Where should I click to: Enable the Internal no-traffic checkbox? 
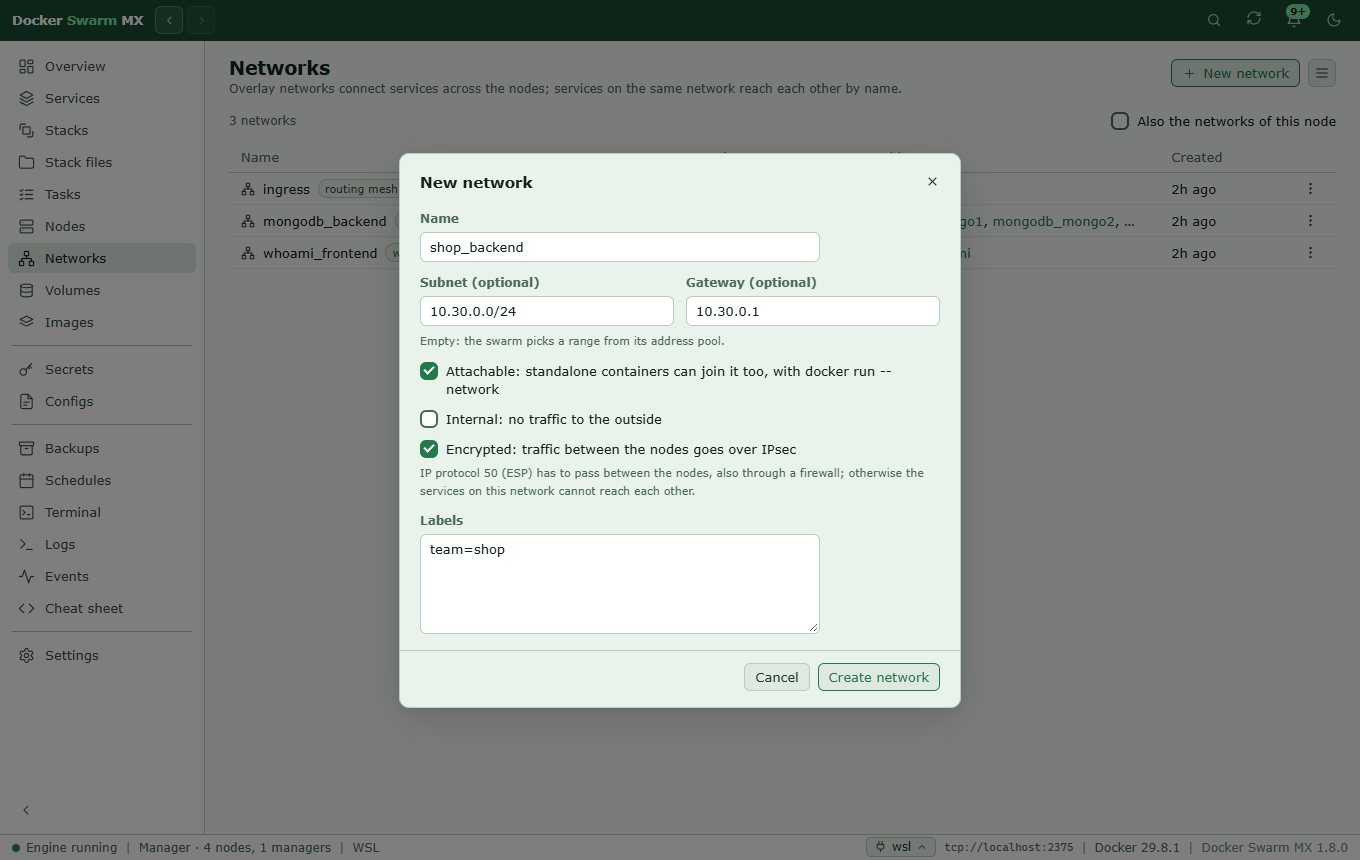pyautogui.click(x=429, y=419)
